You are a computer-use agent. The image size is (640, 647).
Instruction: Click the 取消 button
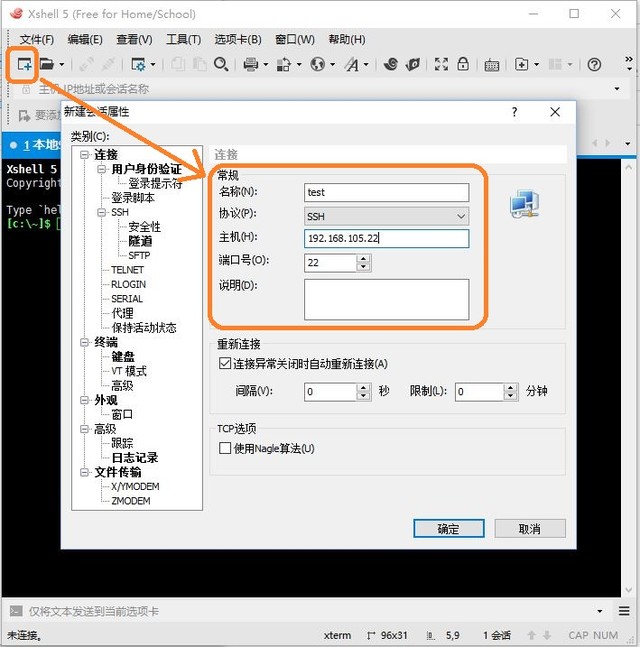[530, 529]
